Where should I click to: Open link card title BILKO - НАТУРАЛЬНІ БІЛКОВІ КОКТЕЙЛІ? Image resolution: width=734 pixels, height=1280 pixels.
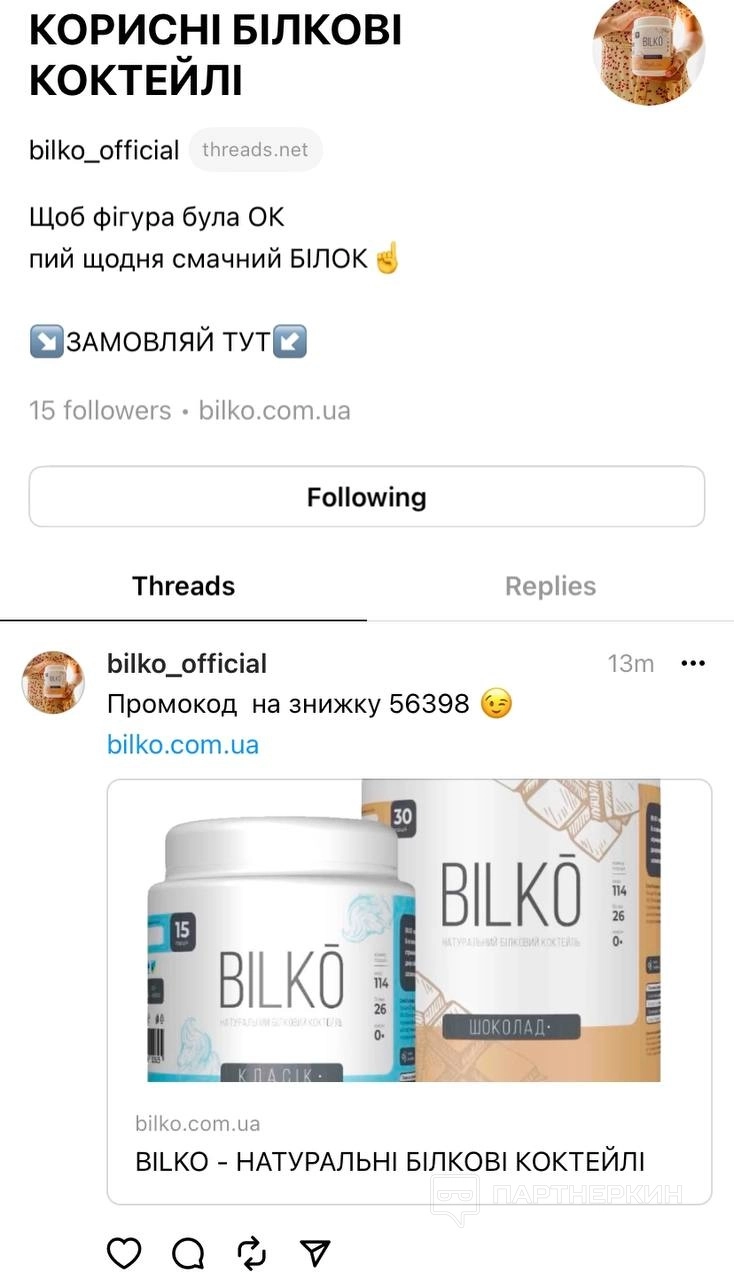pos(390,1161)
